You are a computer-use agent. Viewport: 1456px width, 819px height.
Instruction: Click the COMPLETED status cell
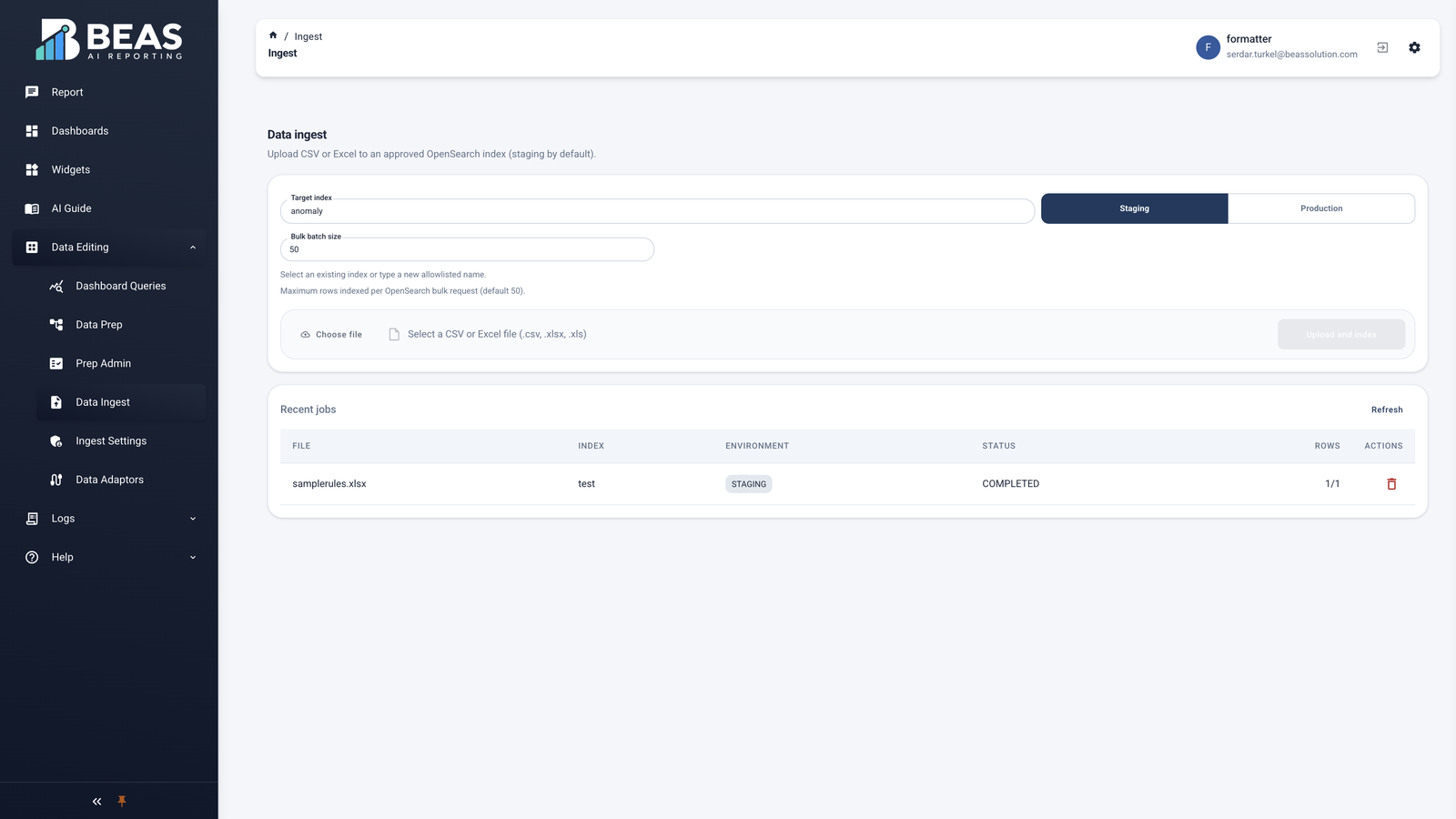pos(1010,484)
